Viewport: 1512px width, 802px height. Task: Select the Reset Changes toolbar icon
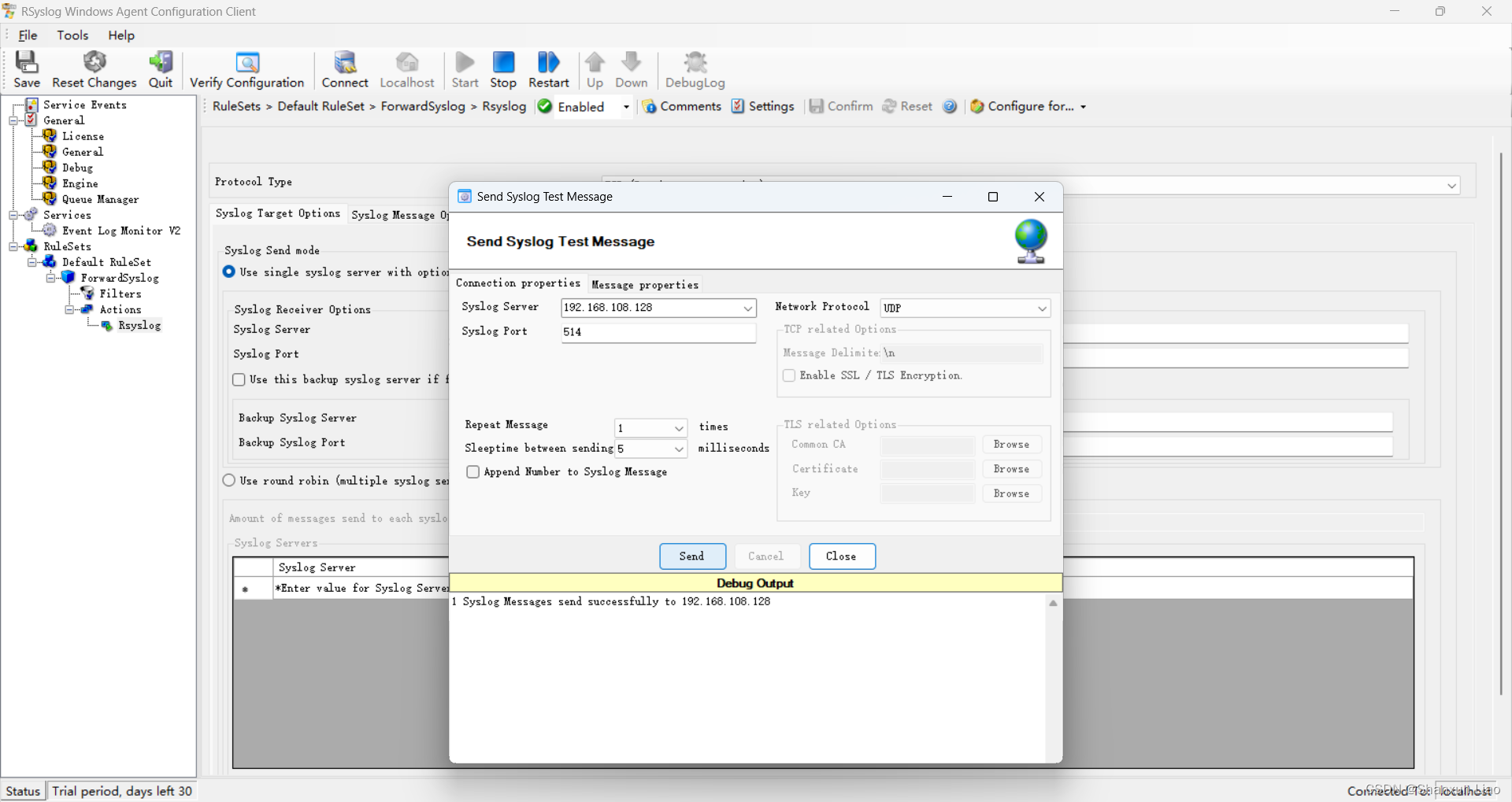pos(94,69)
